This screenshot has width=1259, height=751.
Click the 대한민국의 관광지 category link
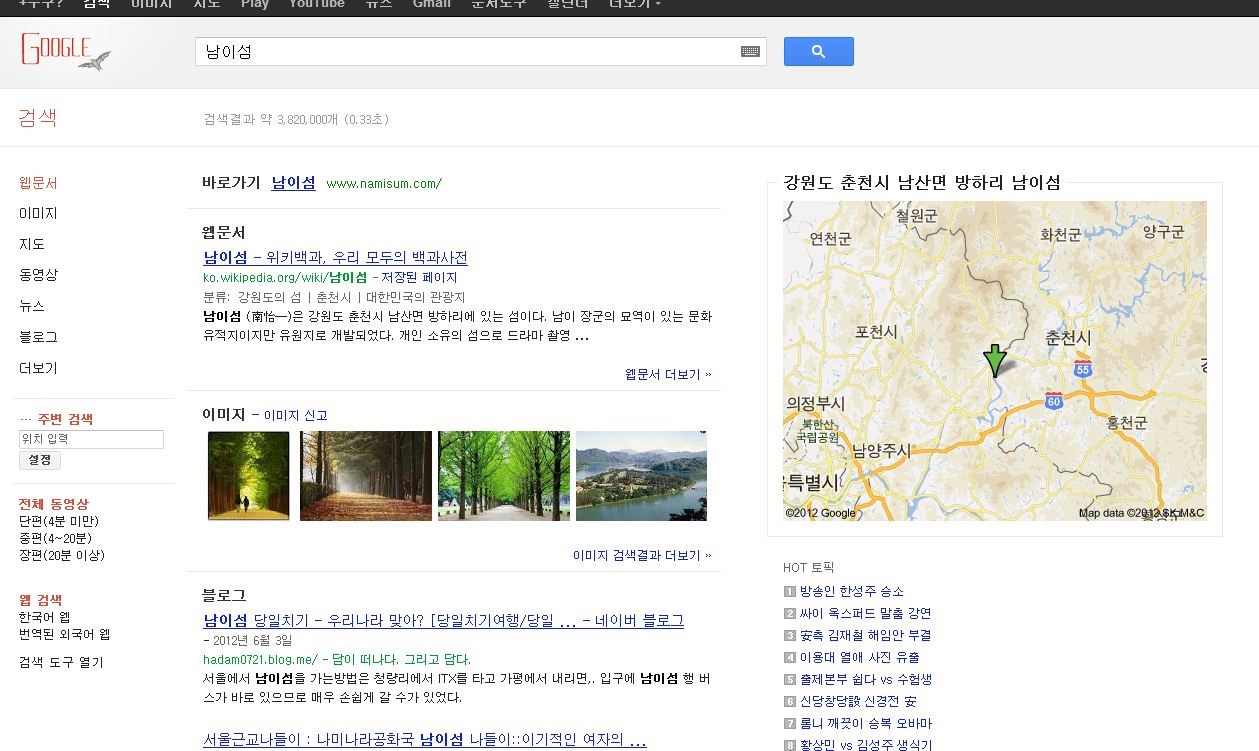(x=415, y=298)
